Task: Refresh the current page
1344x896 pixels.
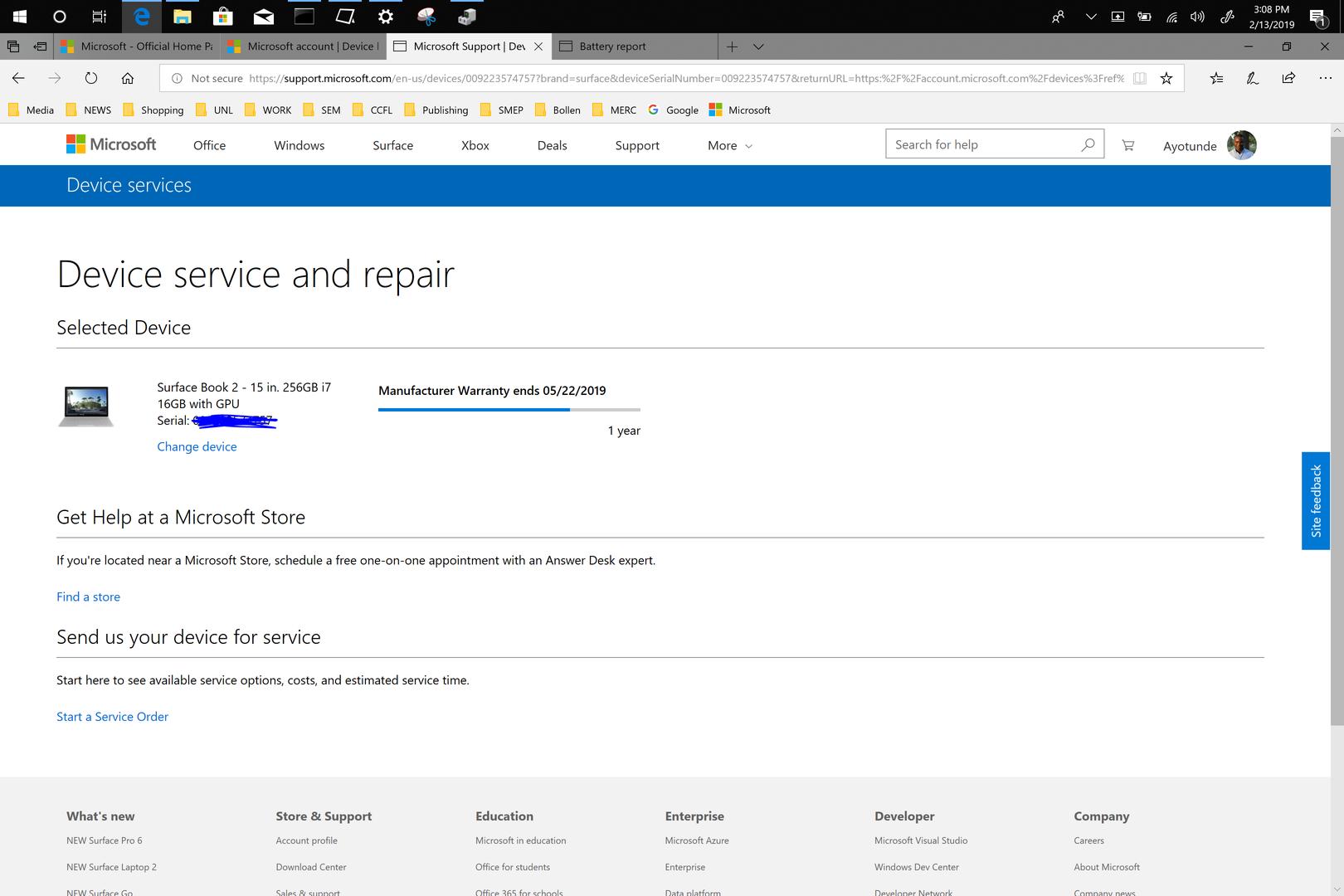Action: click(x=91, y=78)
